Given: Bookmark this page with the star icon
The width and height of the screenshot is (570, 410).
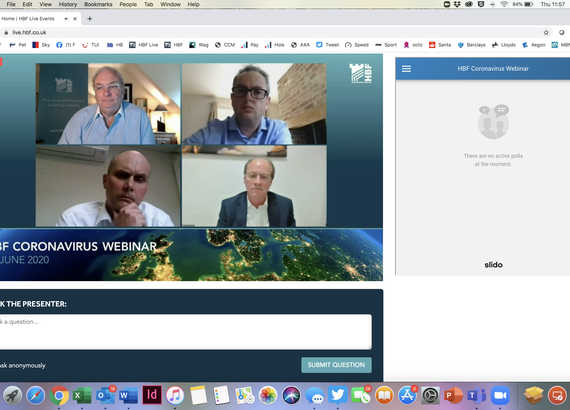Looking at the screenshot, I should coord(546,33).
